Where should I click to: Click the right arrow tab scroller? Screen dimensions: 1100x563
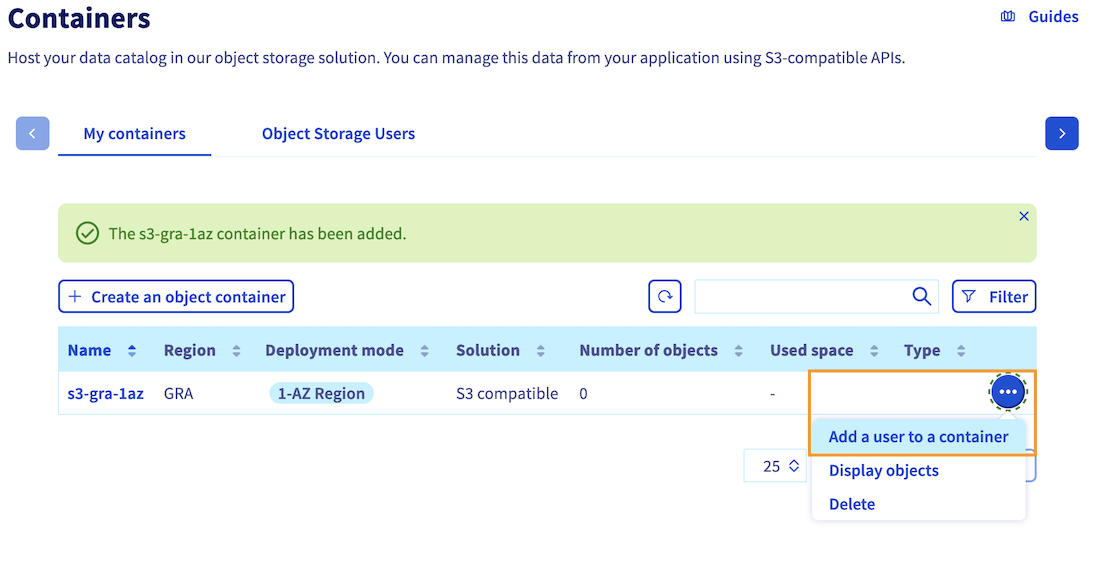(1061, 133)
